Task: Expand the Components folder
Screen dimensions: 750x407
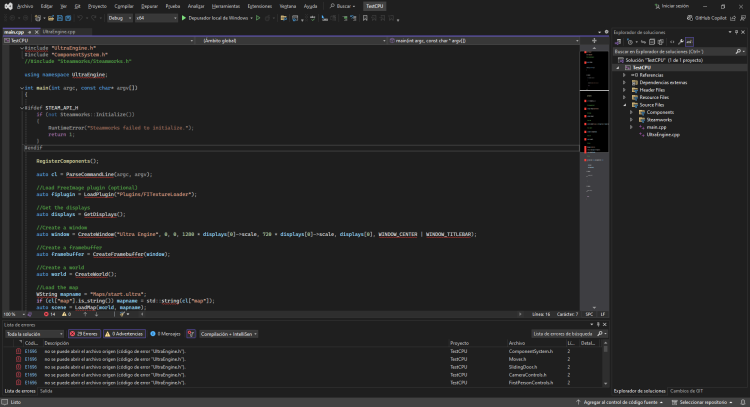Action: click(x=631, y=112)
